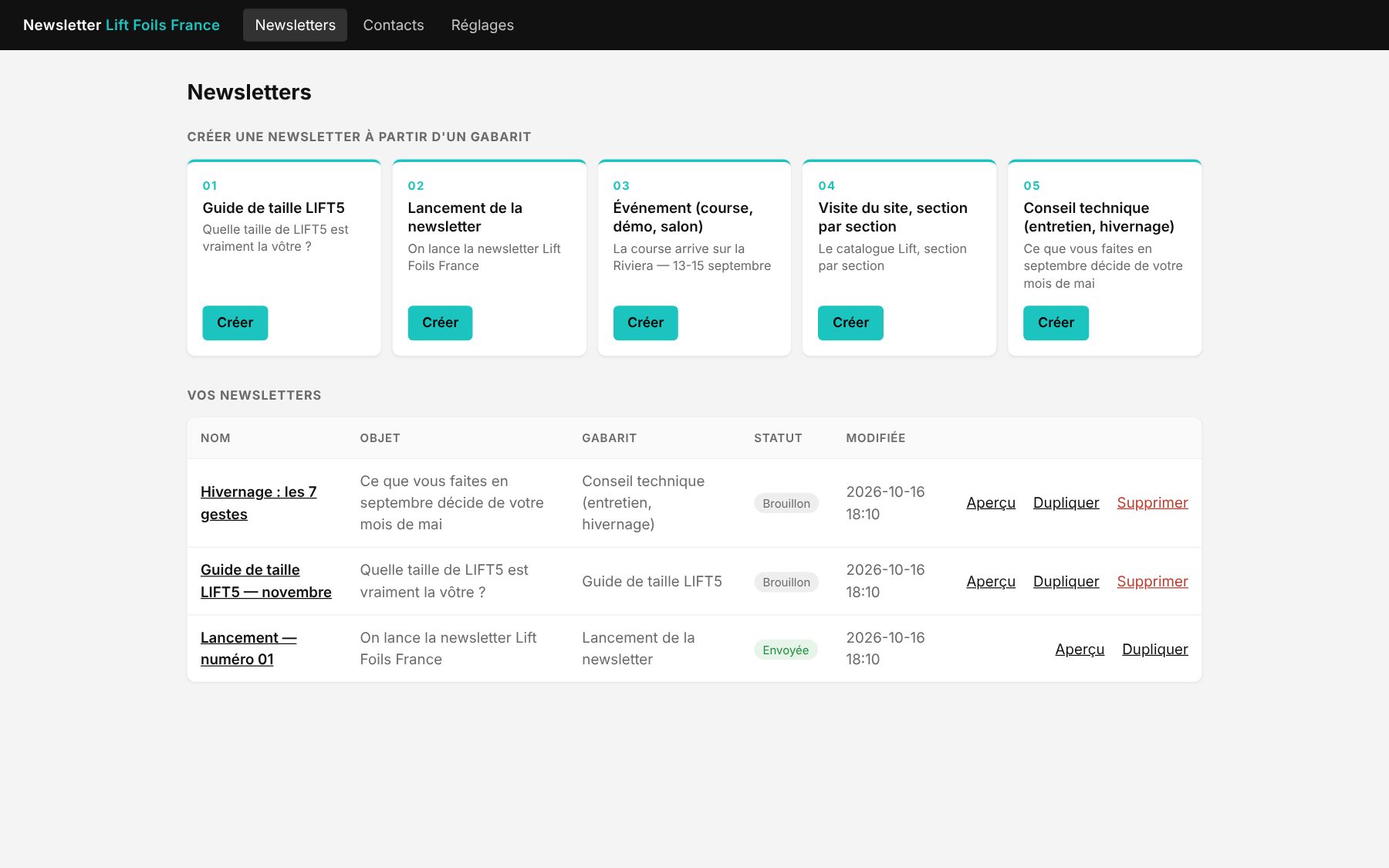Click the STATUT column header
1389x868 pixels.
click(778, 437)
